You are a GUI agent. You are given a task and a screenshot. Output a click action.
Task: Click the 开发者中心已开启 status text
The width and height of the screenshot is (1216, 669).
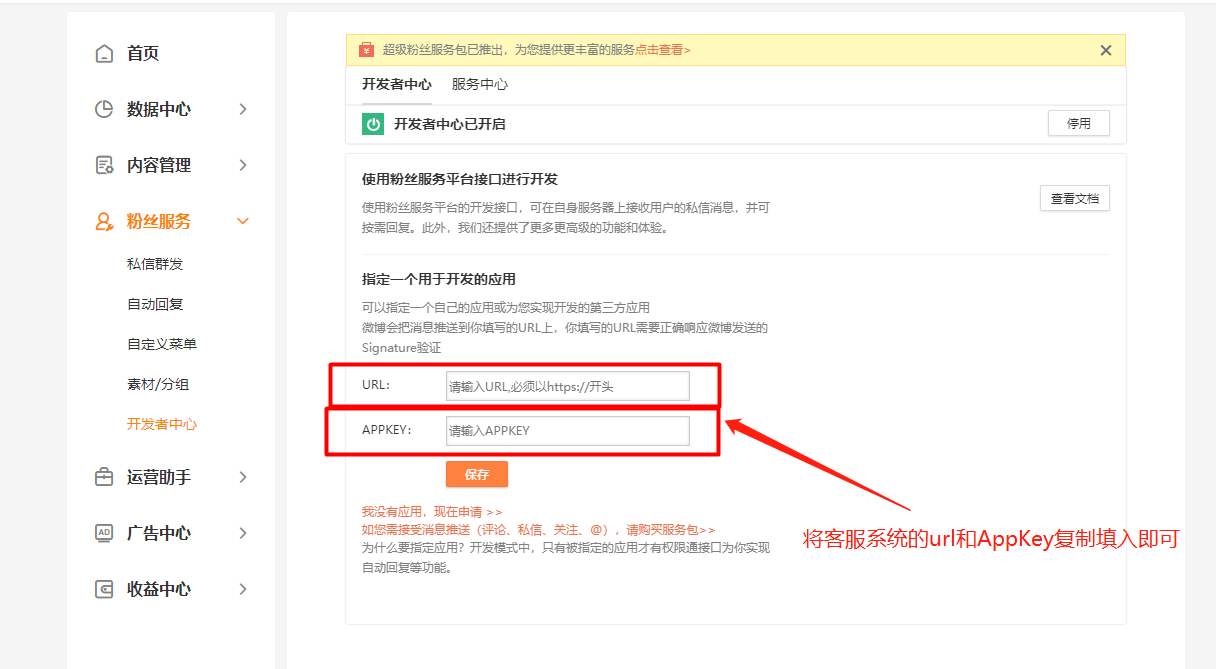pyautogui.click(x=450, y=124)
